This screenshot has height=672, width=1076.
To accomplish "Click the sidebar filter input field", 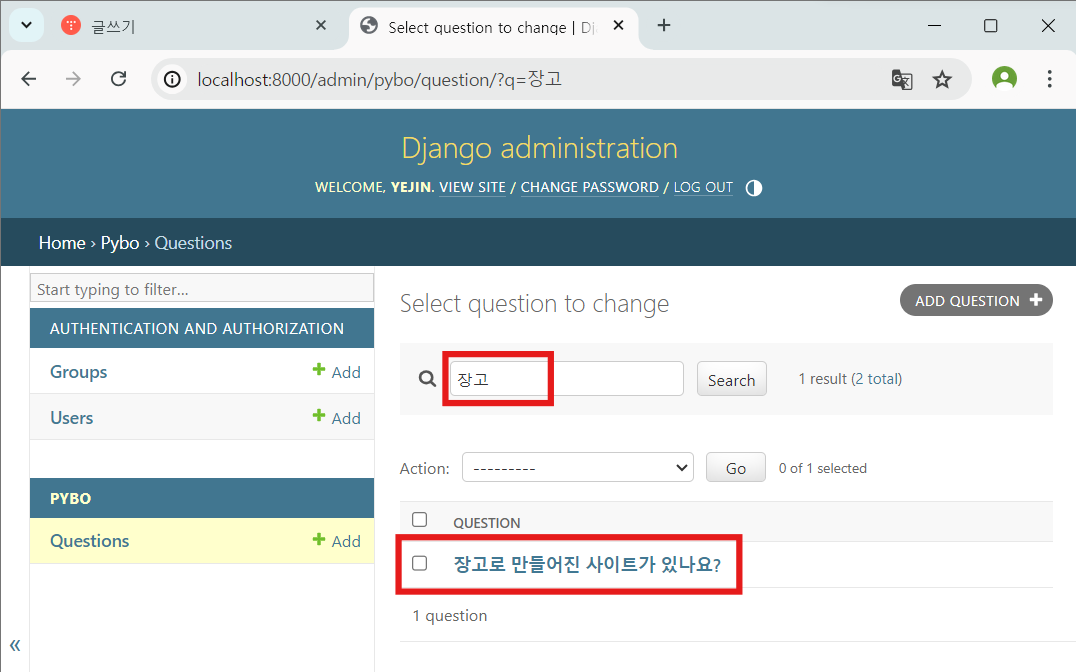I will pyautogui.click(x=202, y=288).
